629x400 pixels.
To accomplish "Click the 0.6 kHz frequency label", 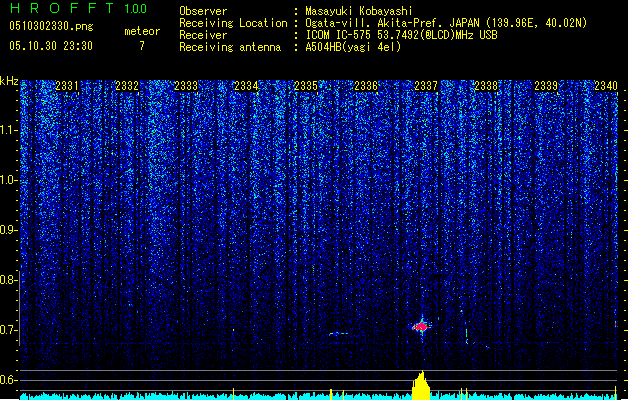I will tap(9, 380).
